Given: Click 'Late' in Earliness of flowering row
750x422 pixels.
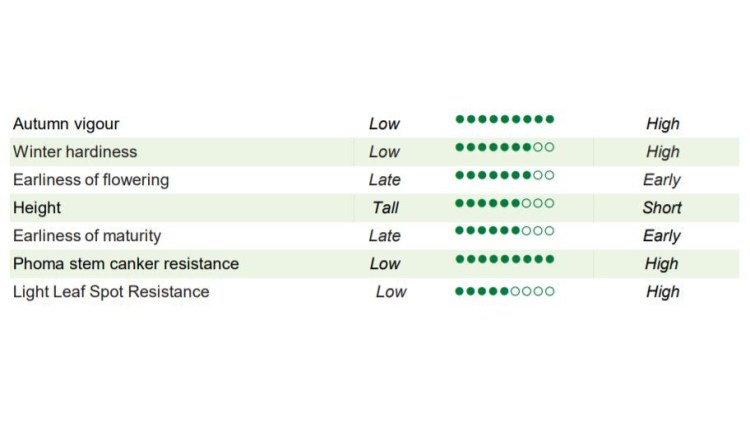Looking at the screenshot, I should click(384, 180).
